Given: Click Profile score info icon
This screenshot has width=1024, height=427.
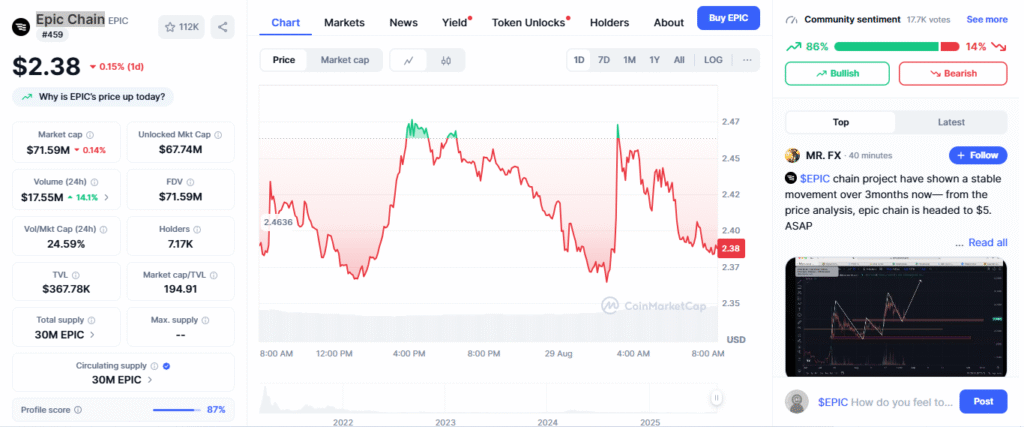Looking at the screenshot, I should pos(78,410).
